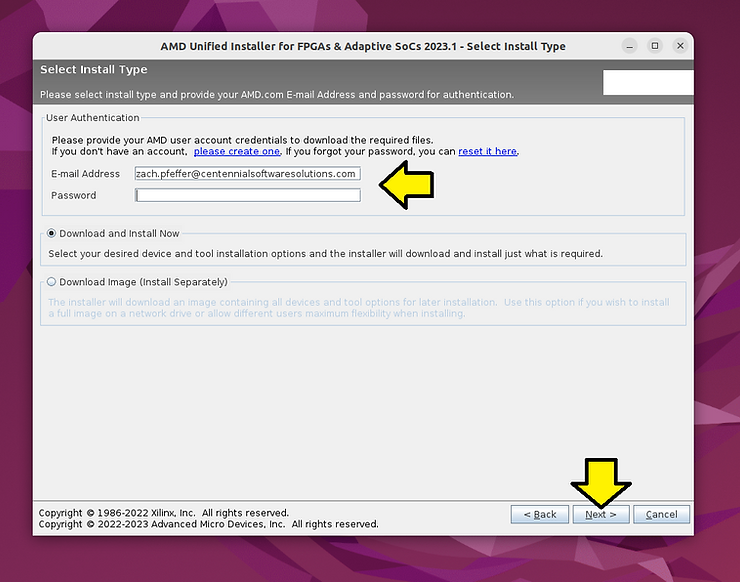The width and height of the screenshot is (740, 582).
Task: Click 'Please select install type' instruction text
Action: coord(277,94)
